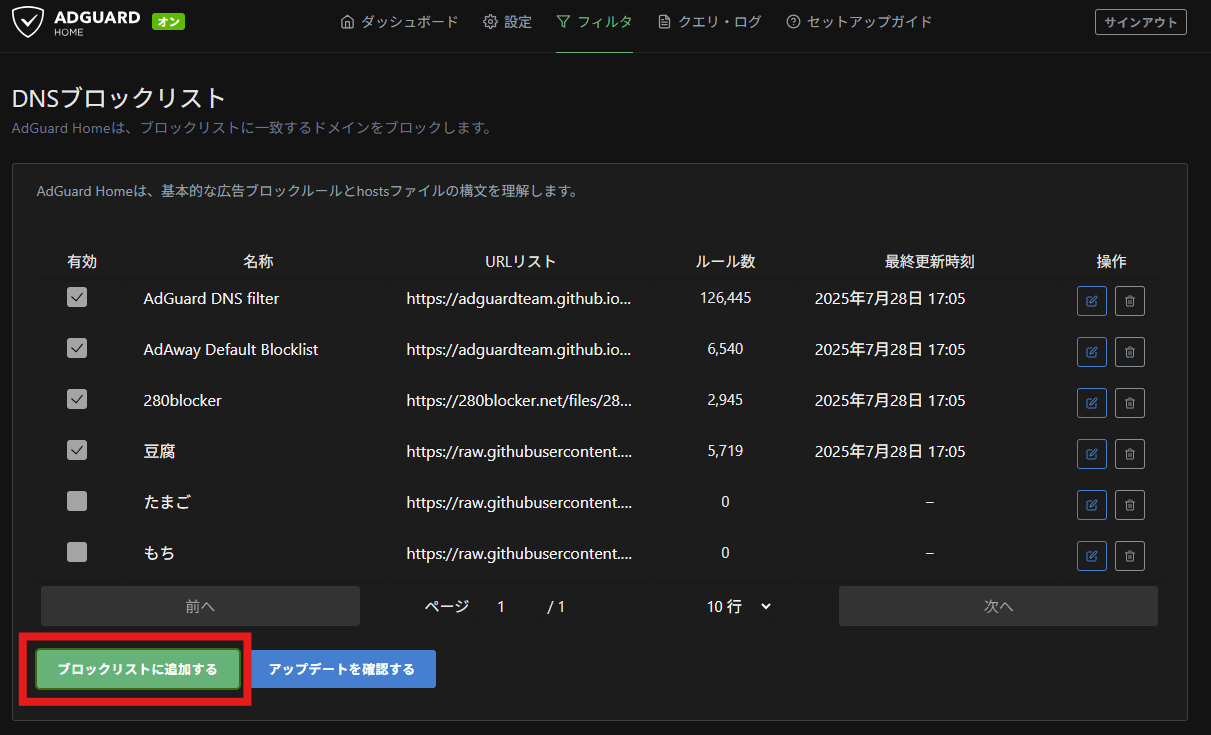1211x735 pixels.
Task: Sort by 最終更新時刻 column header
Action: (x=929, y=261)
